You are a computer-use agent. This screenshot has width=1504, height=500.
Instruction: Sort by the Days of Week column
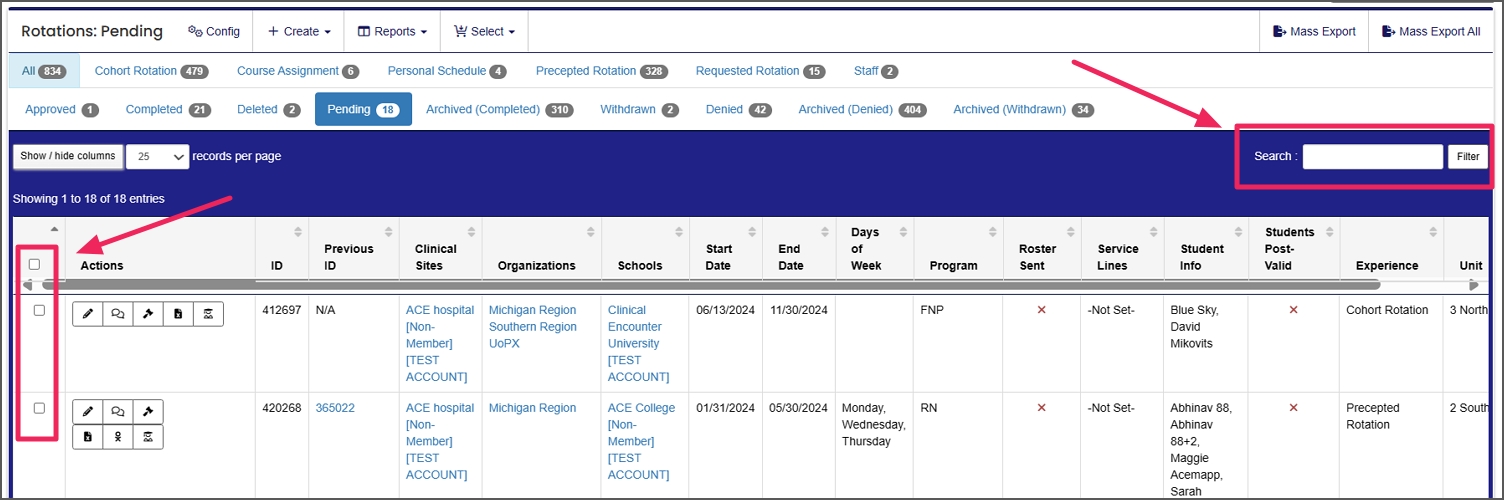pos(903,232)
